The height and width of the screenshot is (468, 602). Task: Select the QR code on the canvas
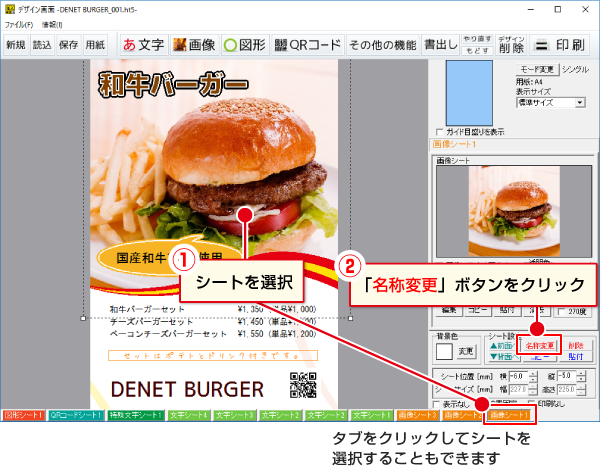303,385
